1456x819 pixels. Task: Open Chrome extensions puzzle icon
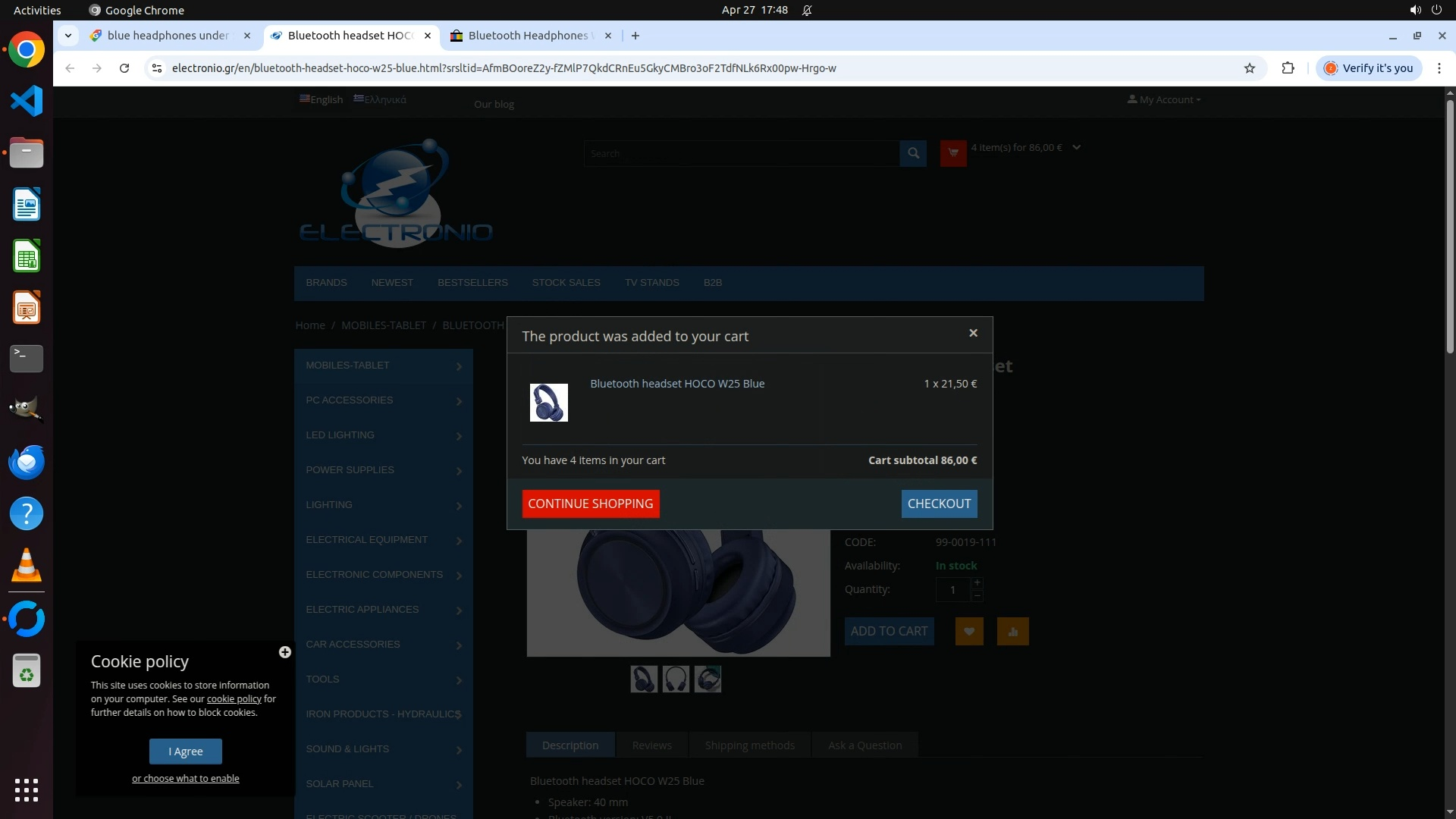(x=1288, y=68)
